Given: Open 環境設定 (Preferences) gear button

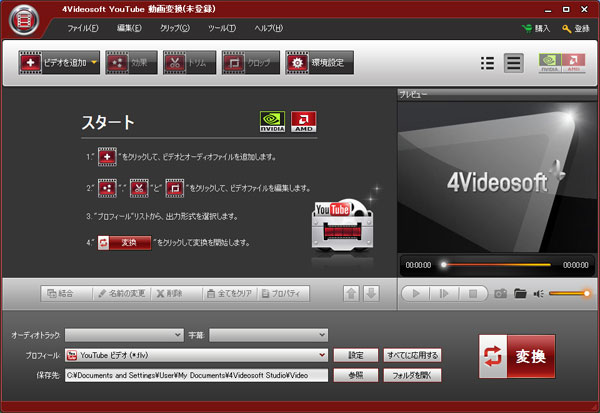Looking at the screenshot, I should click(319, 62).
